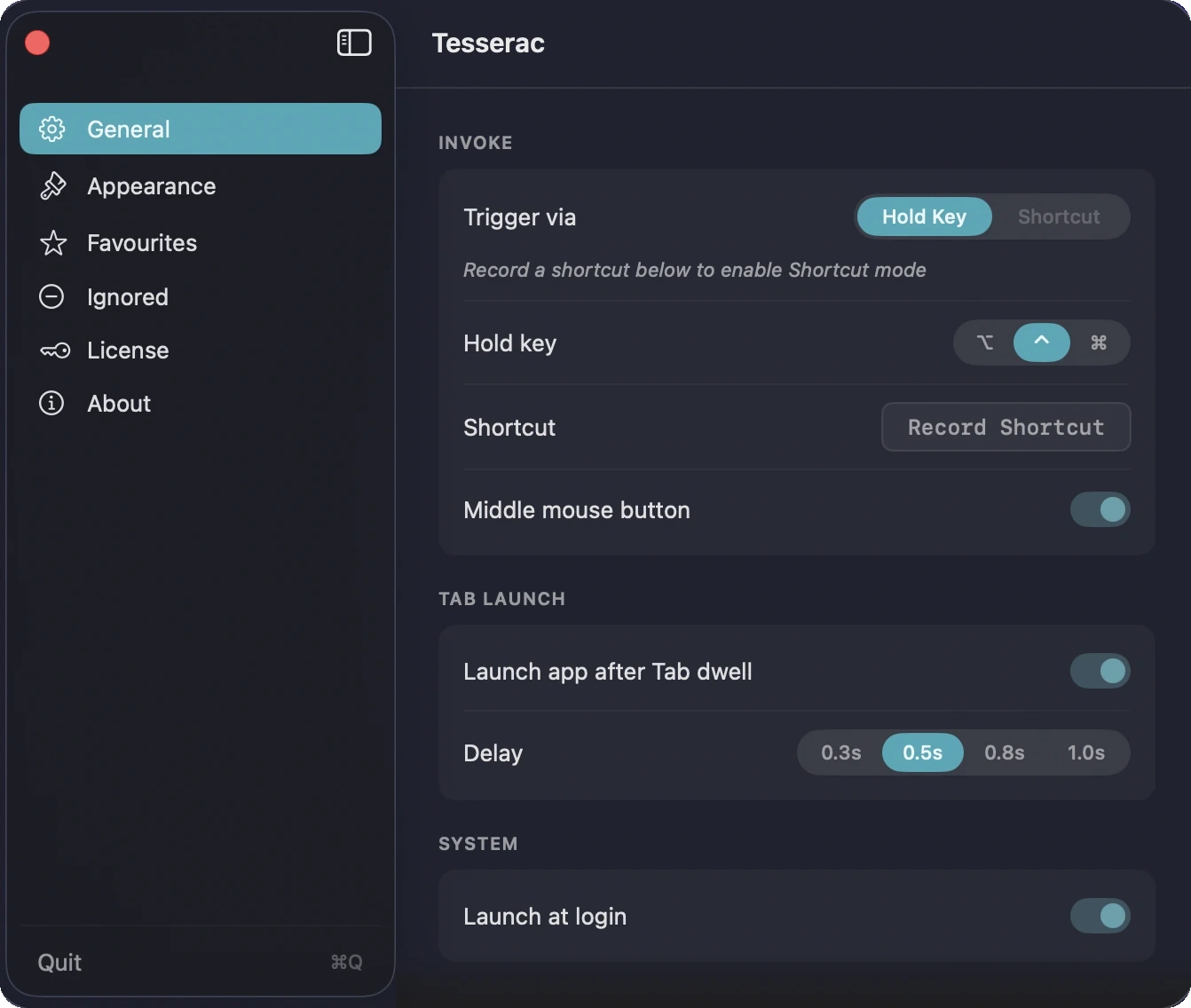This screenshot has height=1008, width=1191.
Task: Select the Control hold key symbol
Action: point(1042,343)
